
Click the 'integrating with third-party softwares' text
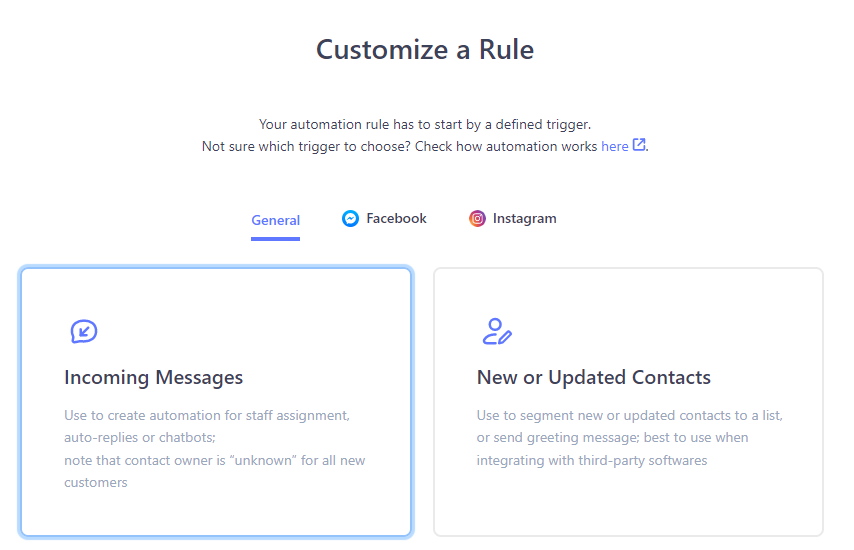592,461
